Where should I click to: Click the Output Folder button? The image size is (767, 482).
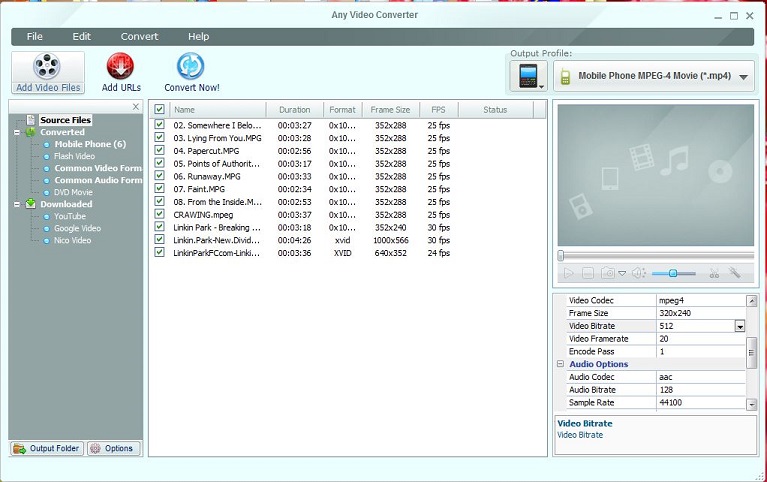click(47, 448)
